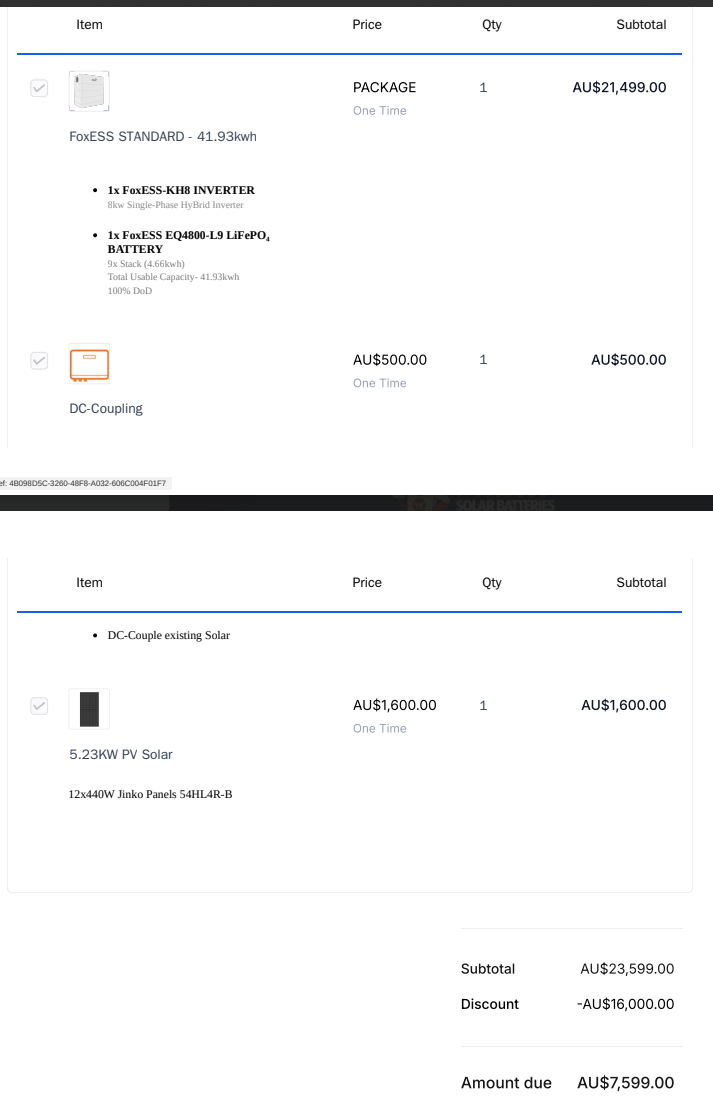The height and width of the screenshot is (1114, 713).
Task: Select the FoxESS EQ4800-L9 LiFePO4 BATTERY entry
Action: point(188,241)
